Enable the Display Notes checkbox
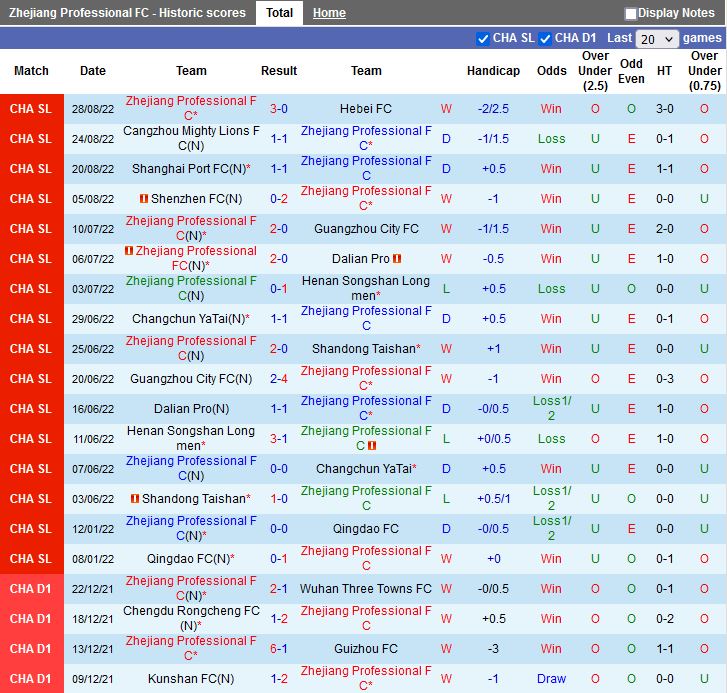Screen dimensions: 727x693 point(631,14)
